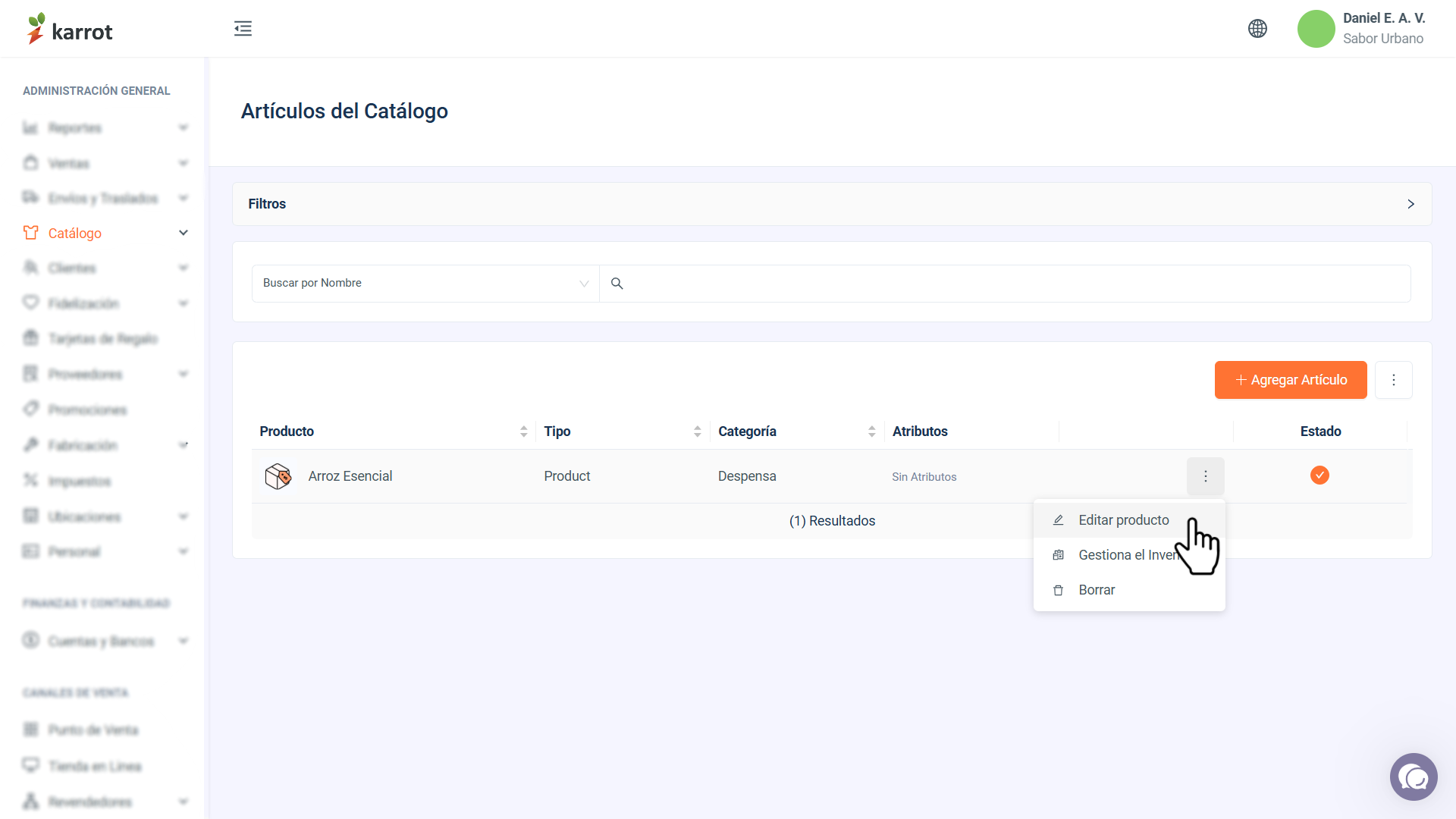Expand the Clientes menu arrow
This screenshot has height=819, width=1456.
pyautogui.click(x=183, y=268)
